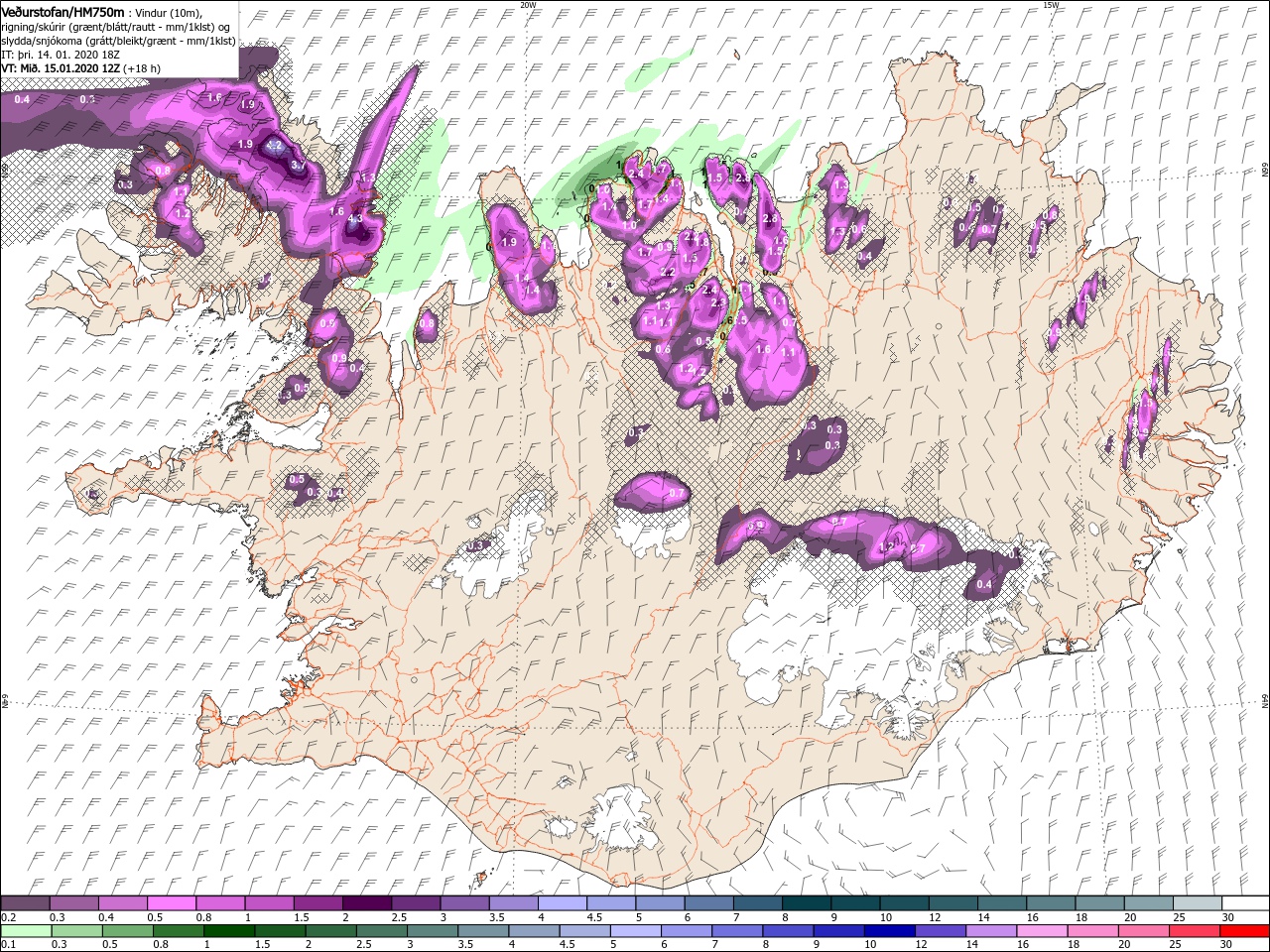The image size is (1270, 952).
Task: Pick the dark mauve 0.2 snow legend swatch
Action: pos(25,902)
